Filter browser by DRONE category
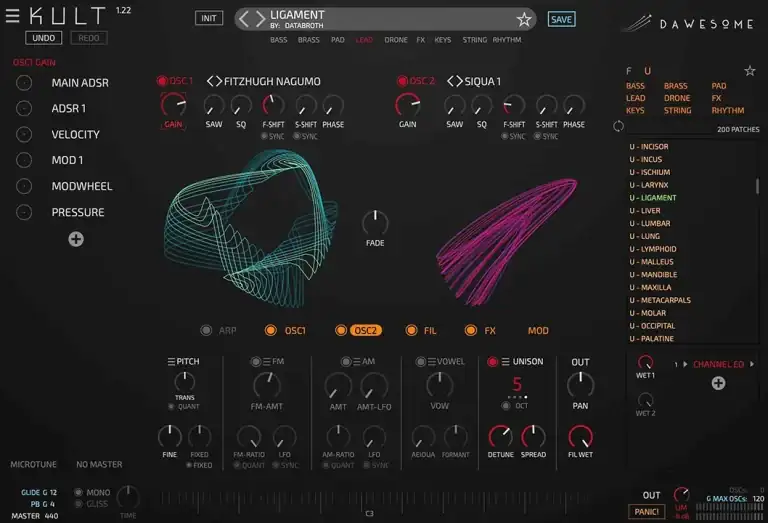 pos(677,98)
